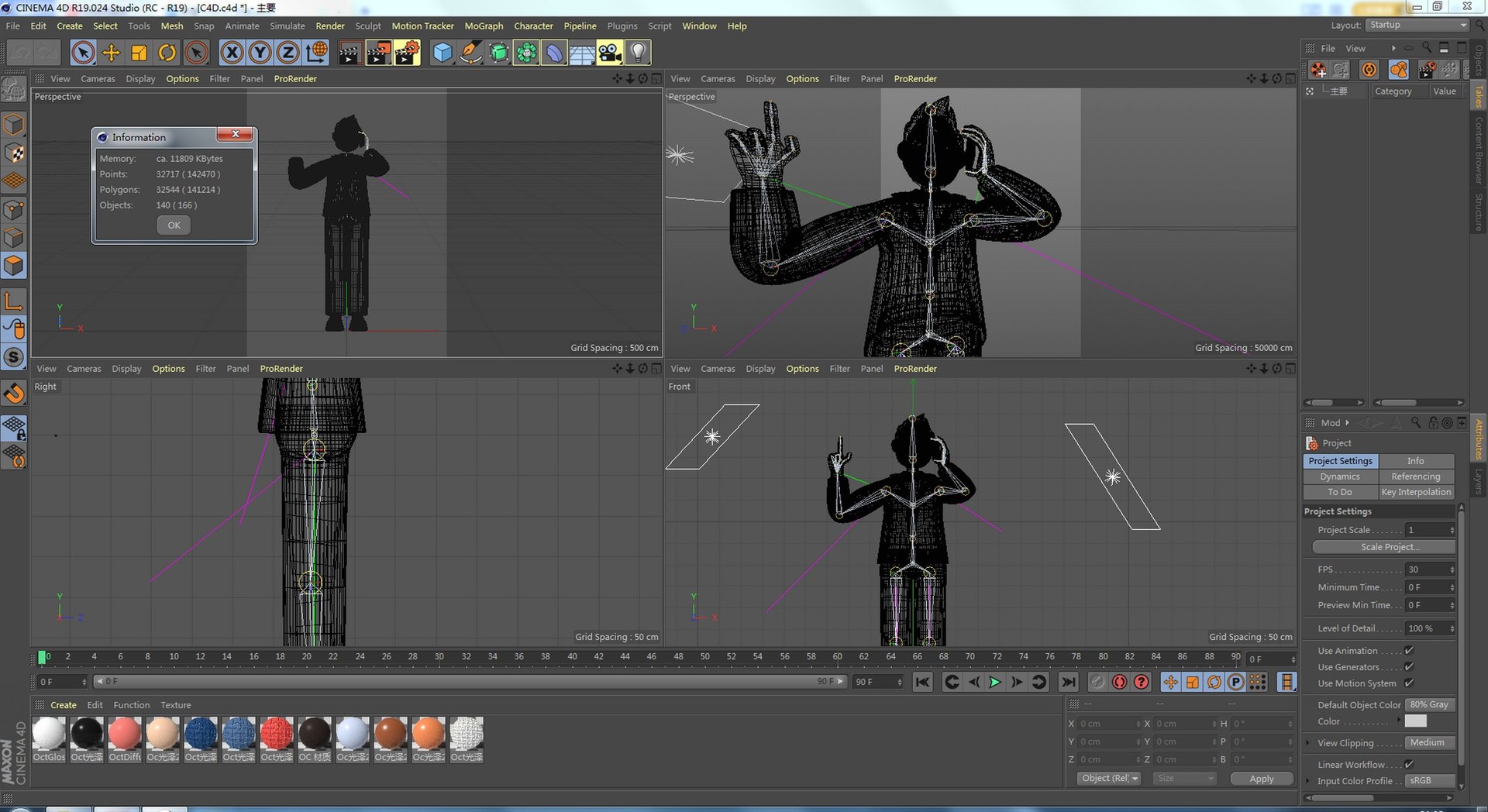Viewport: 1488px width, 812px height.
Task: Open ProRender menu in Front viewport
Action: point(915,369)
